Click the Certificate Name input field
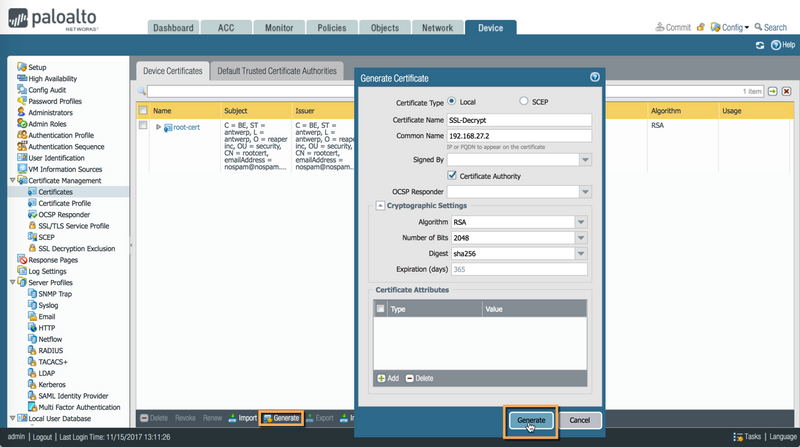Screen dimensions: 800x447 519,120
